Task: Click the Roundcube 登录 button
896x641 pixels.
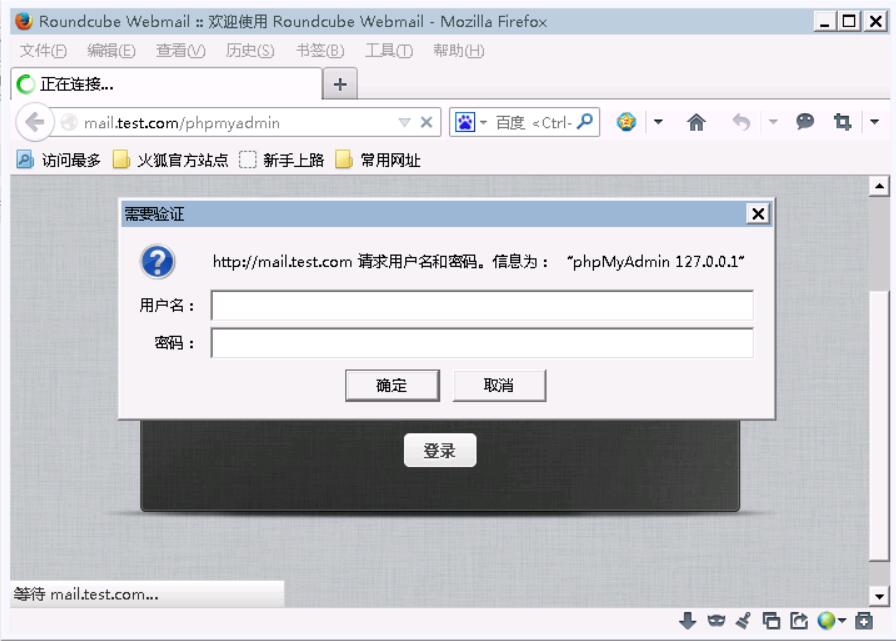Action: (x=439, y=450)
